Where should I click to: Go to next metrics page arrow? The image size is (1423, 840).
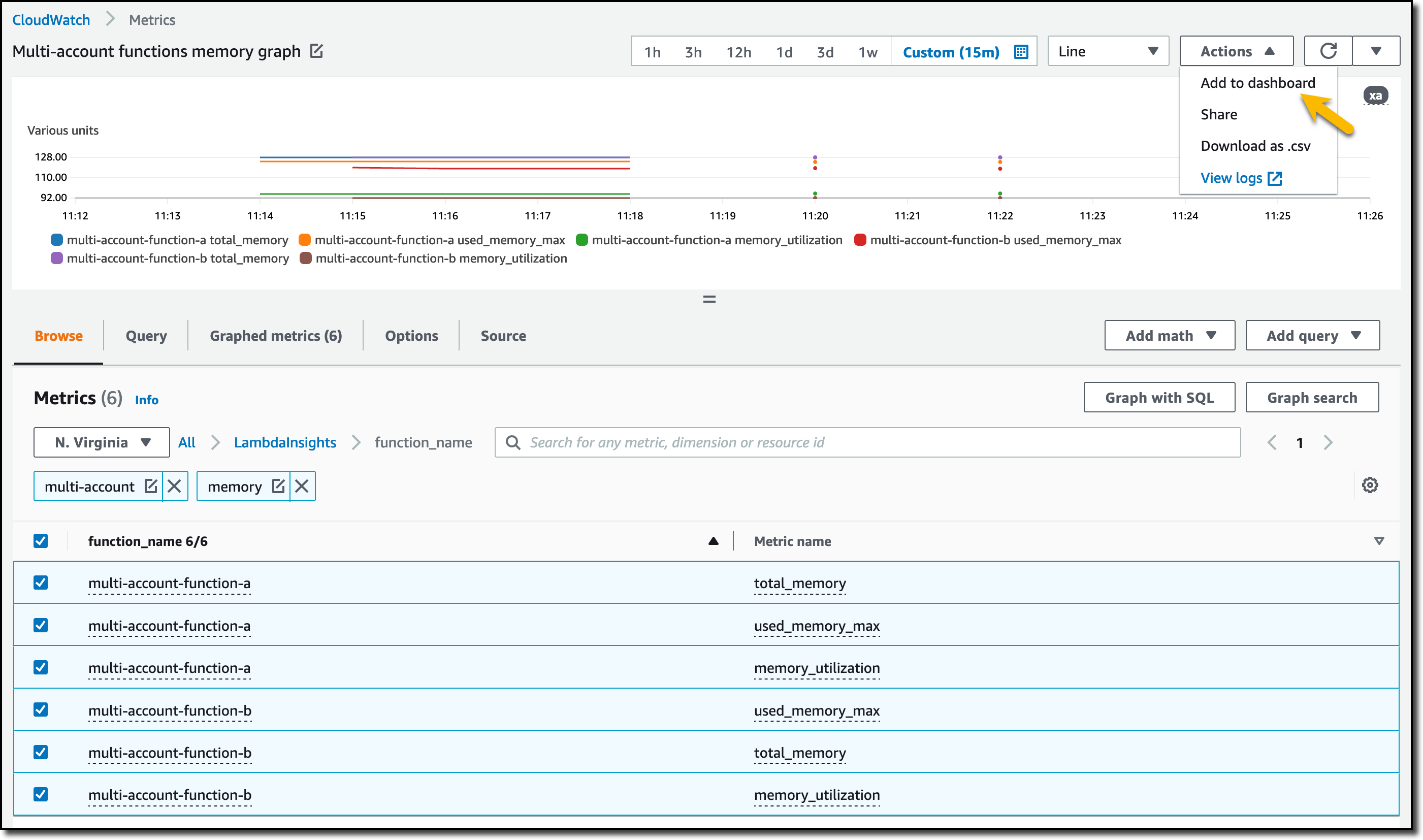tap(1329, 443)
